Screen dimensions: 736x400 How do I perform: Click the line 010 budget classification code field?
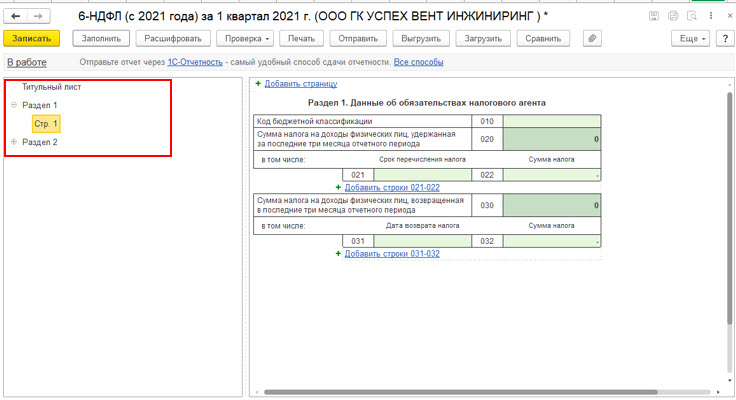pyautogui.click(x=552, y=121)
